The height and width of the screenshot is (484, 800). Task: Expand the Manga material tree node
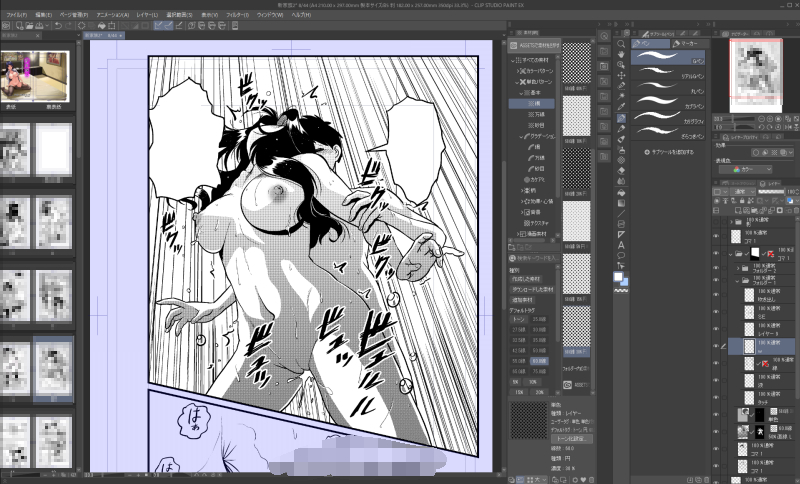click(517, 234)
